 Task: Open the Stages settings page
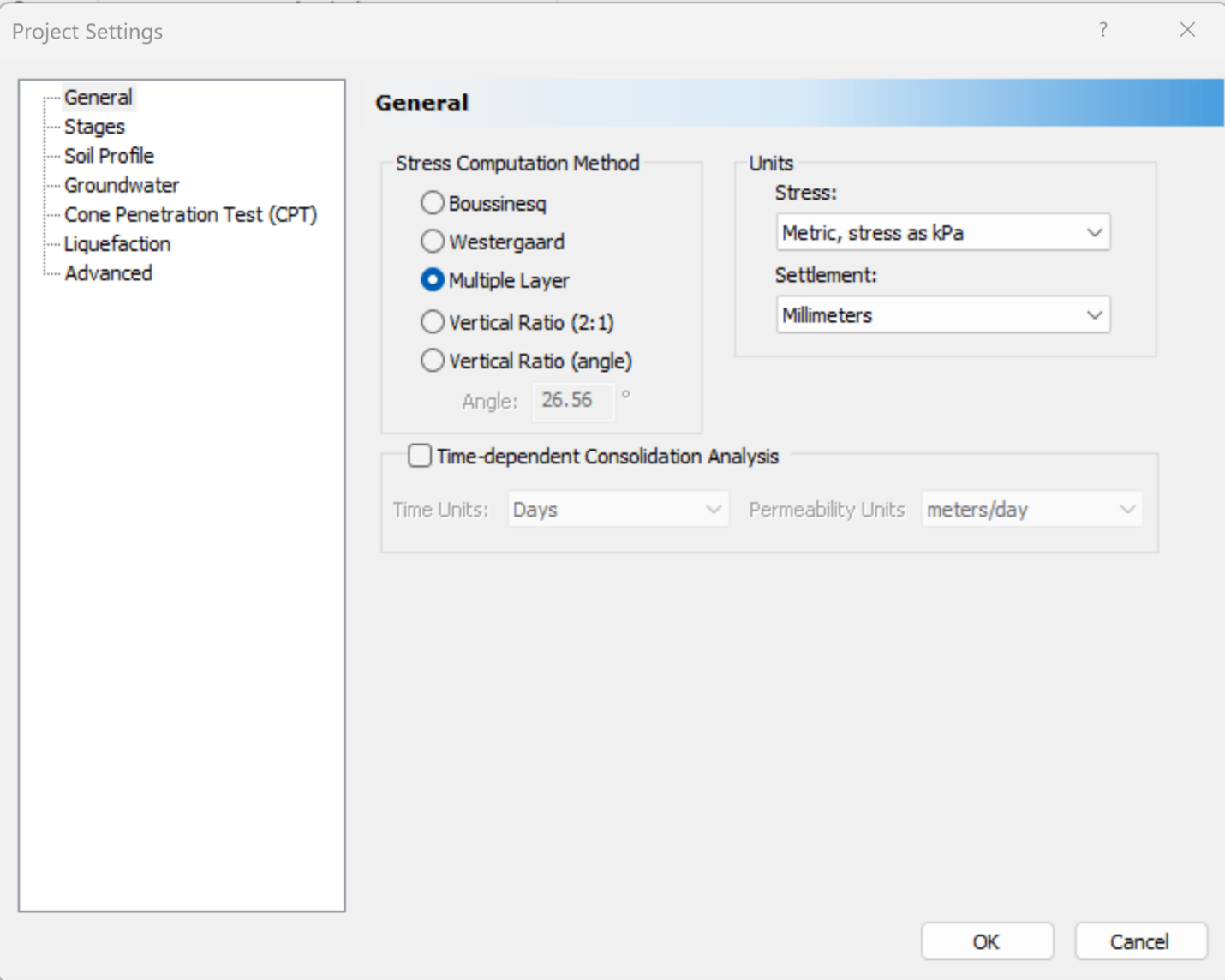(x=94, y=127)
